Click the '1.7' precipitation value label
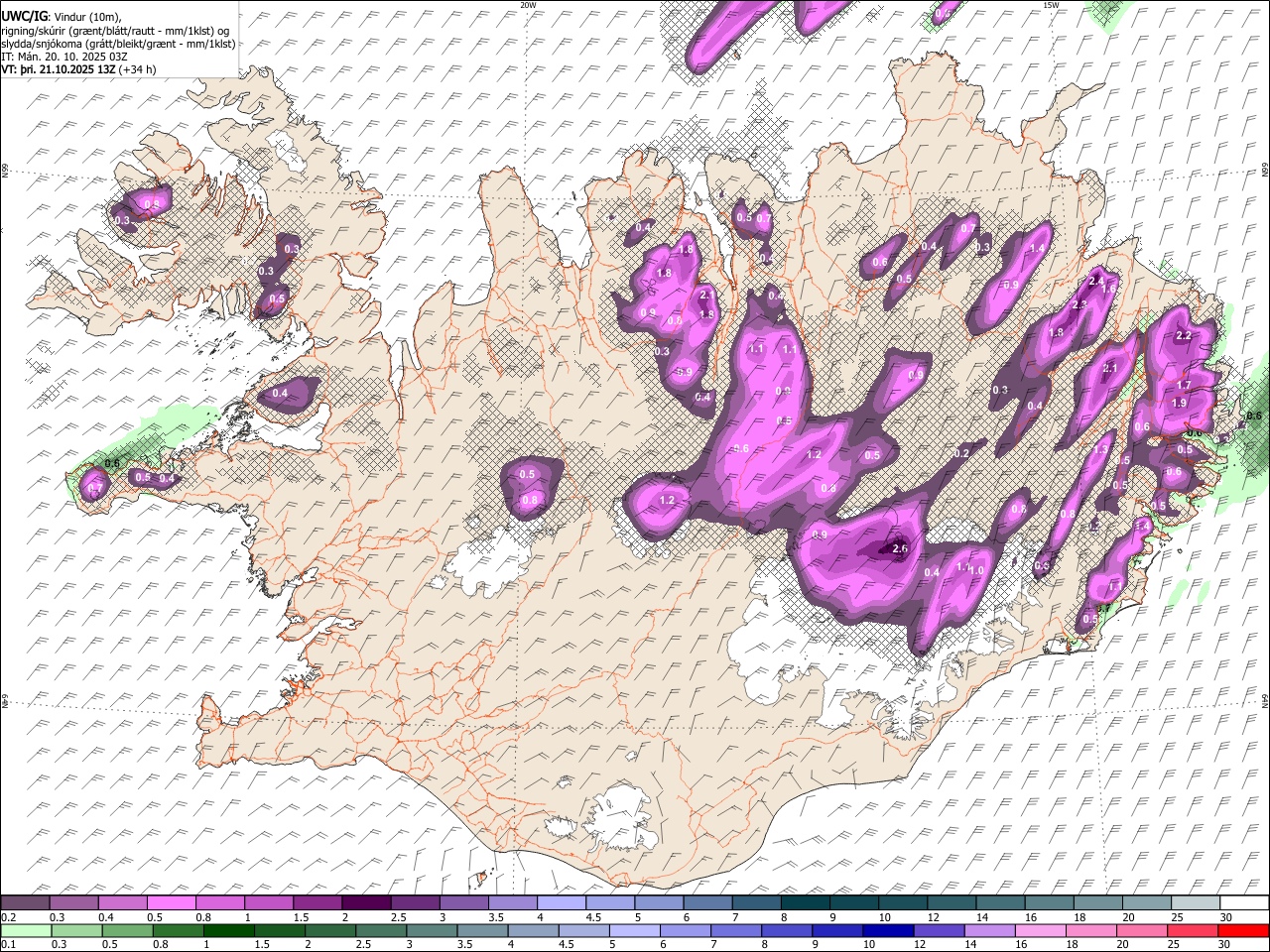 coord(1183,386)
